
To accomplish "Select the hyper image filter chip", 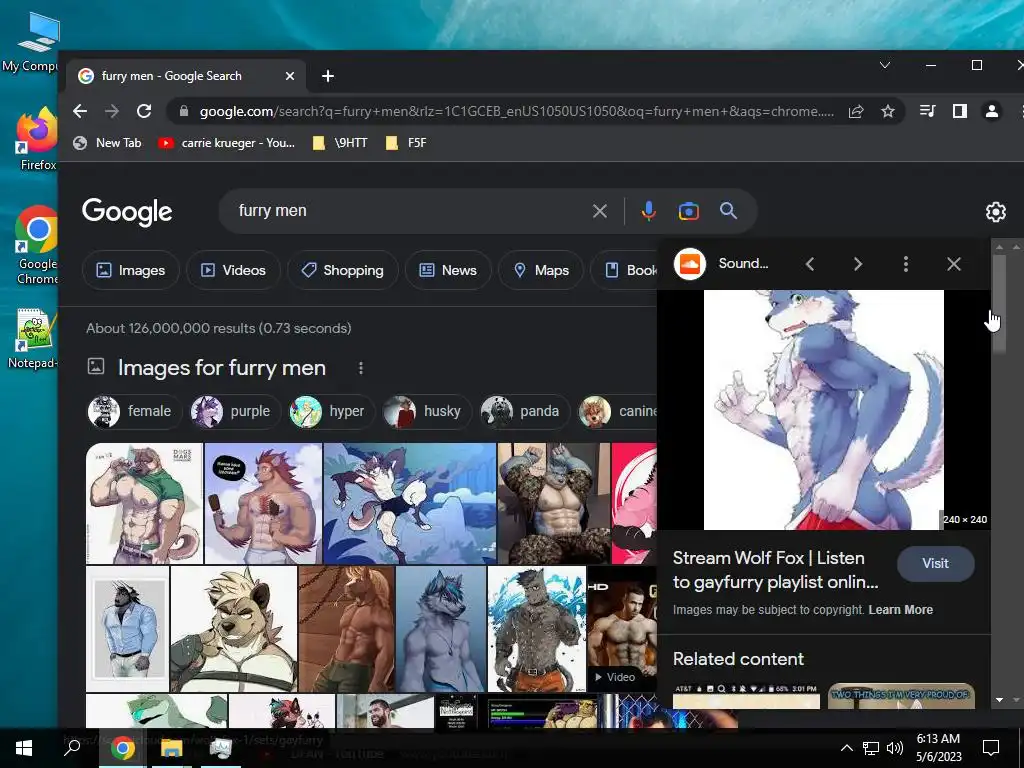I will [x=331, y=411].
